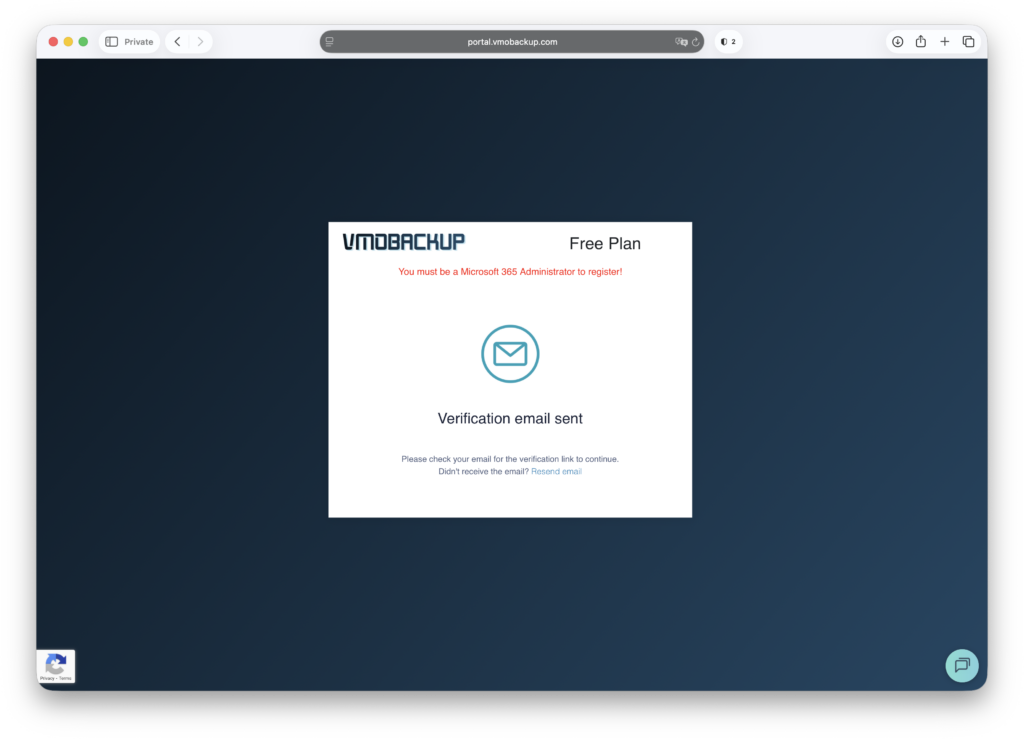Open the chat support widget

[962, 665]
